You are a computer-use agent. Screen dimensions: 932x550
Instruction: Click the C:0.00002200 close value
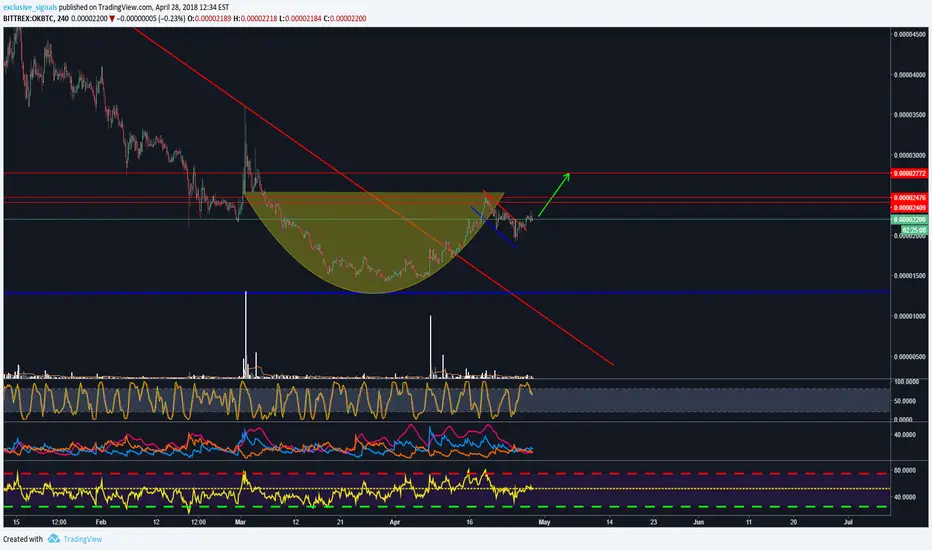tap(345, 18)
